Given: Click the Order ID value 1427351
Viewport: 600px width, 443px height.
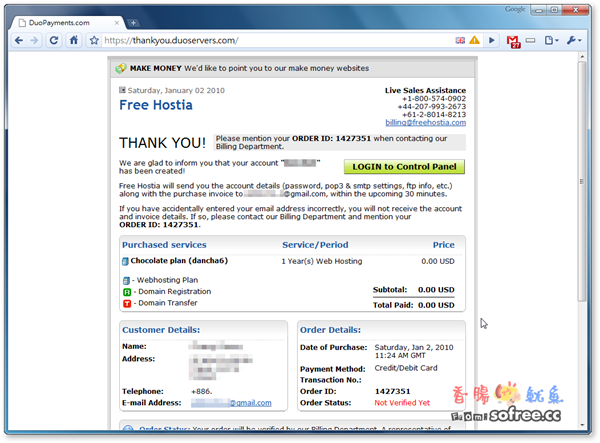Looking at the screenshot, I should 393,391.
